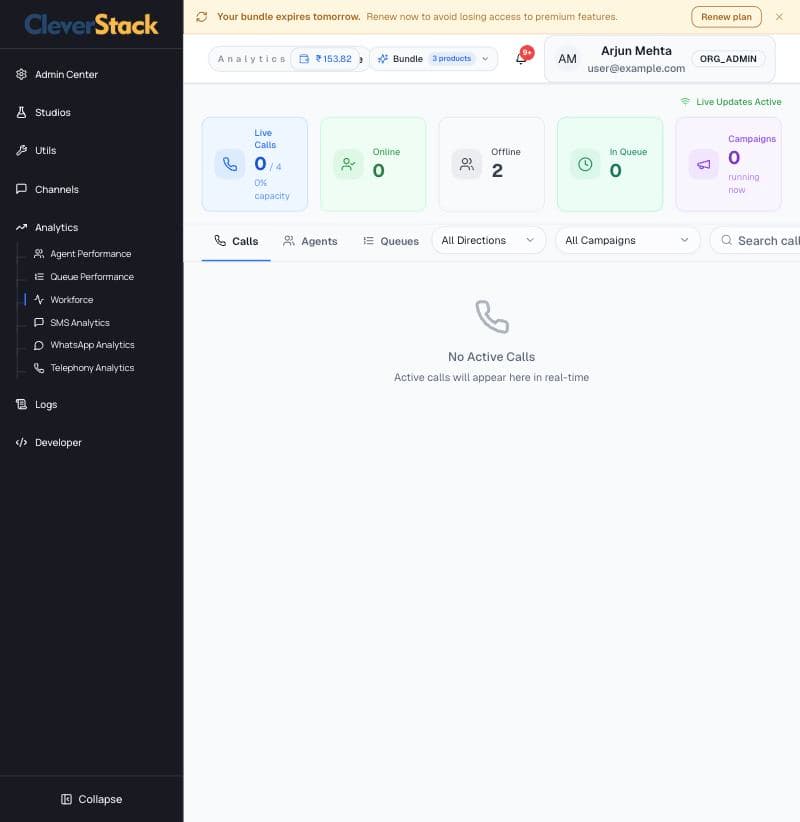Click the Bundle sparkle icon
The width and height of the screenshot is (800, 822).
(x=383, y=59)
